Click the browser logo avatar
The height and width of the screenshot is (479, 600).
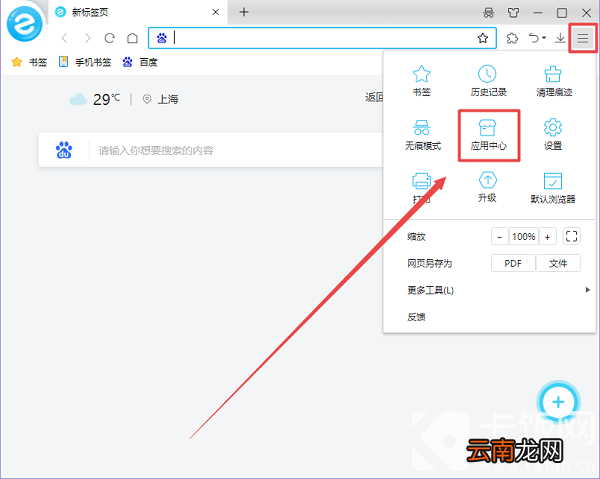(24, 24)
